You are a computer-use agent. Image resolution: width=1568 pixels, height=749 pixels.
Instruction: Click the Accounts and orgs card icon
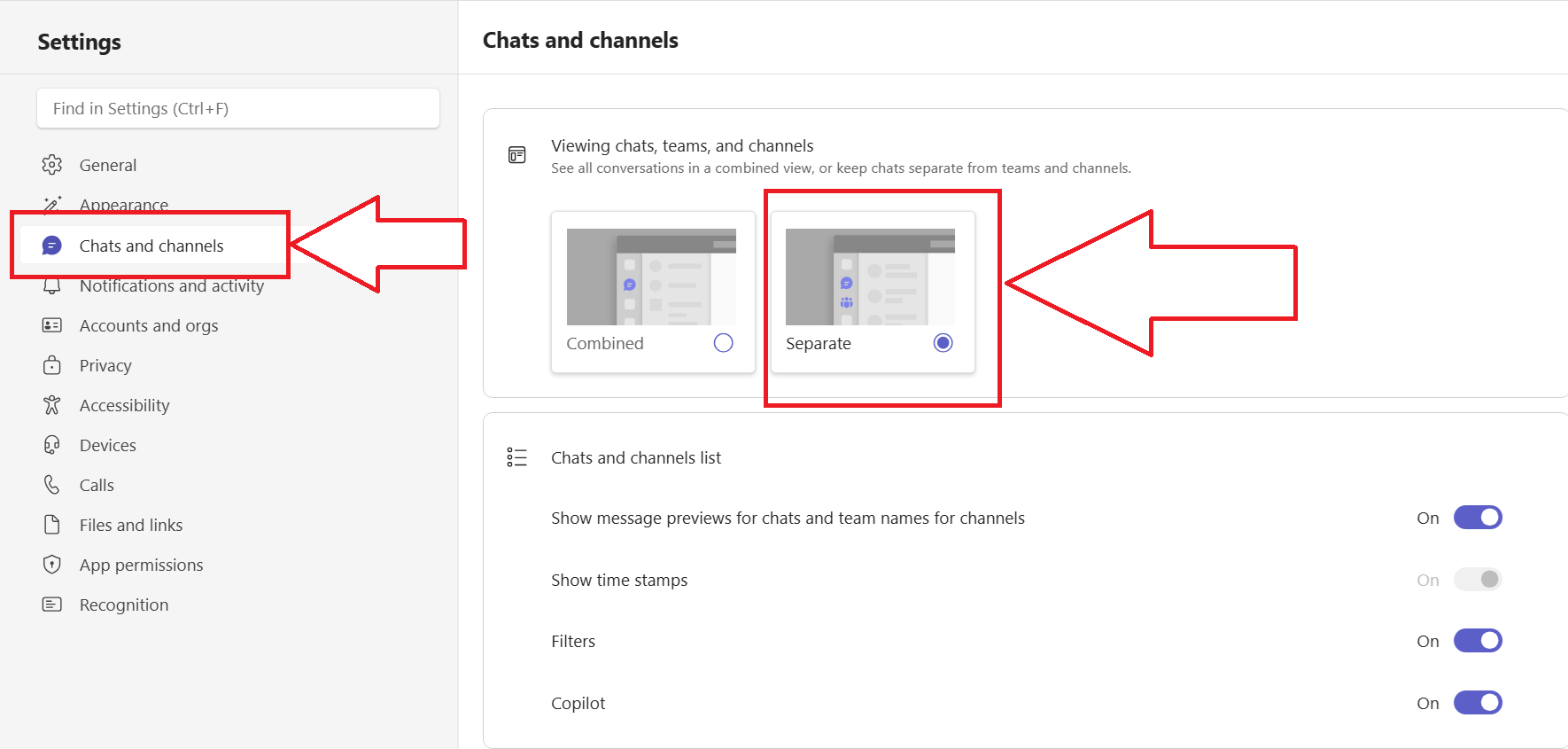coord(52,325)
